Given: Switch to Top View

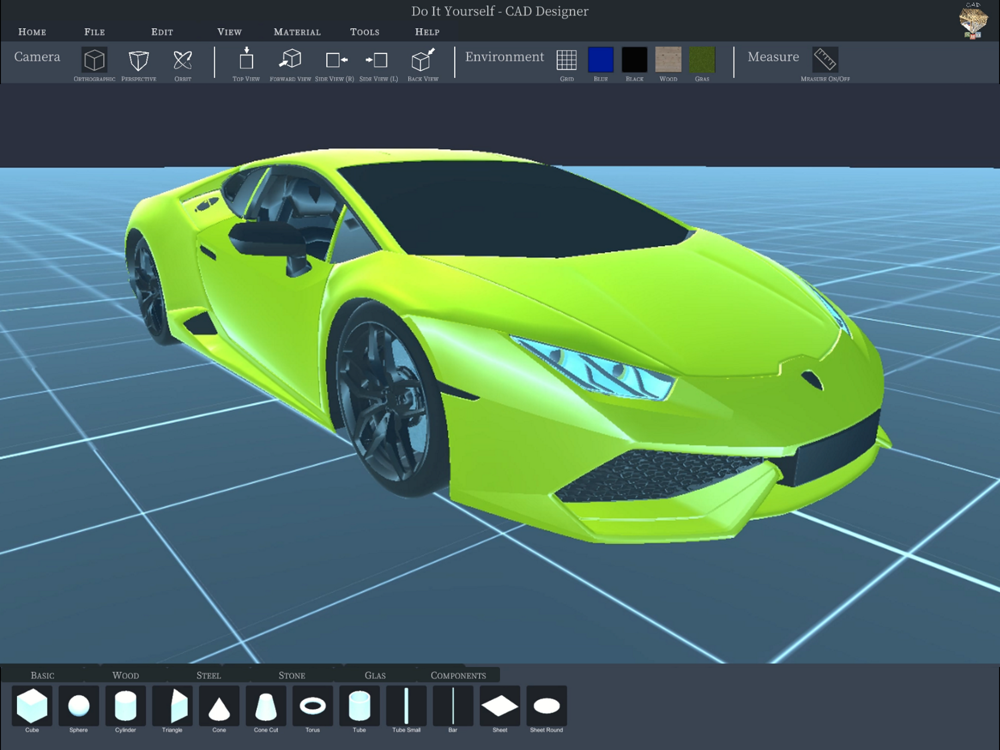Looking at the screenshot, I should [246, 60].
